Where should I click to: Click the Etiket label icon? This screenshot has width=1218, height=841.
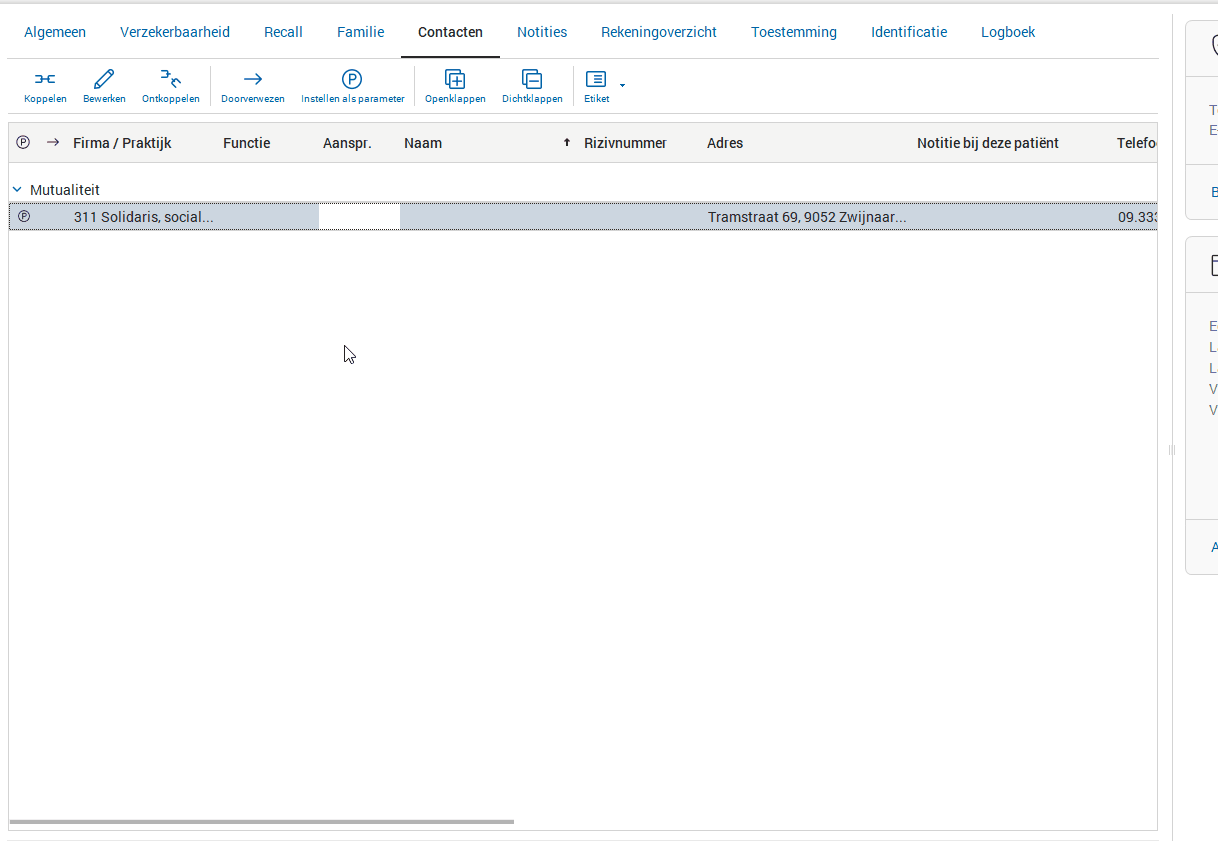click(595, 79)
